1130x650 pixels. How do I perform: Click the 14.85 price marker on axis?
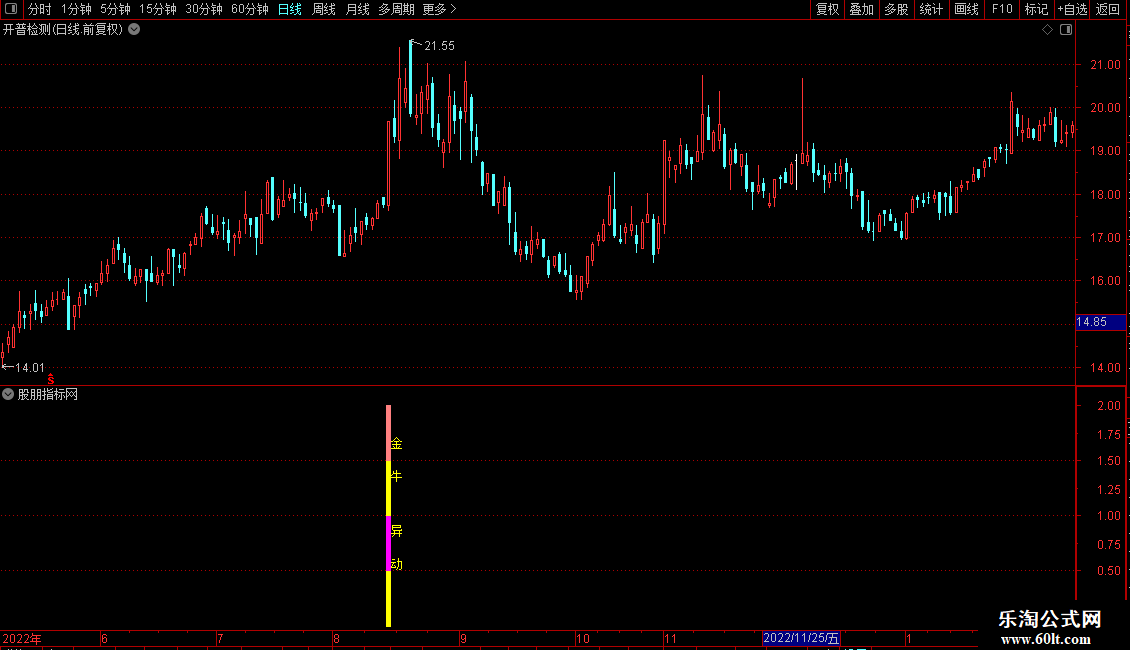click(1100, 322)
